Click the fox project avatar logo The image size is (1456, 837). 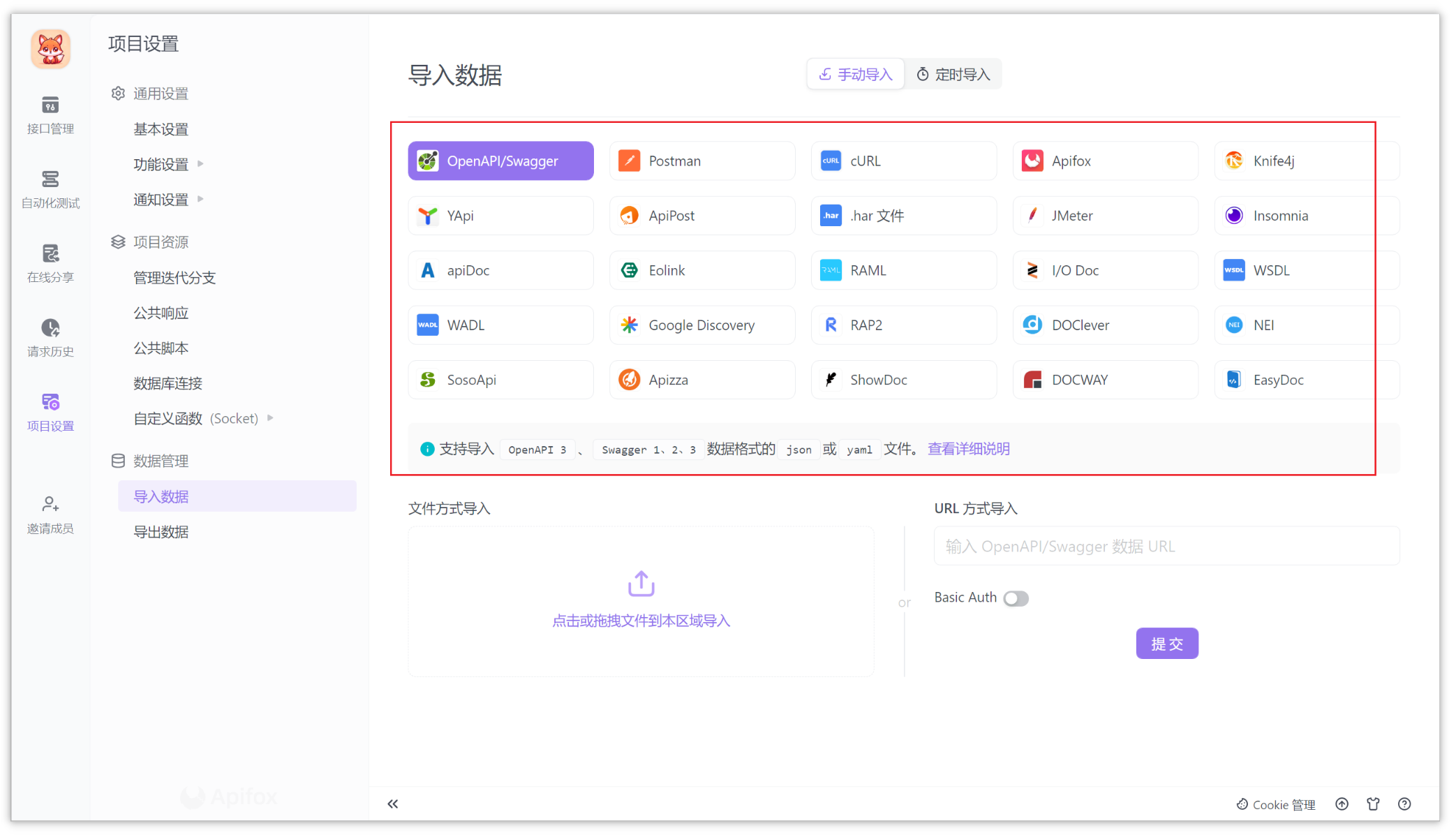pos(50,49)
